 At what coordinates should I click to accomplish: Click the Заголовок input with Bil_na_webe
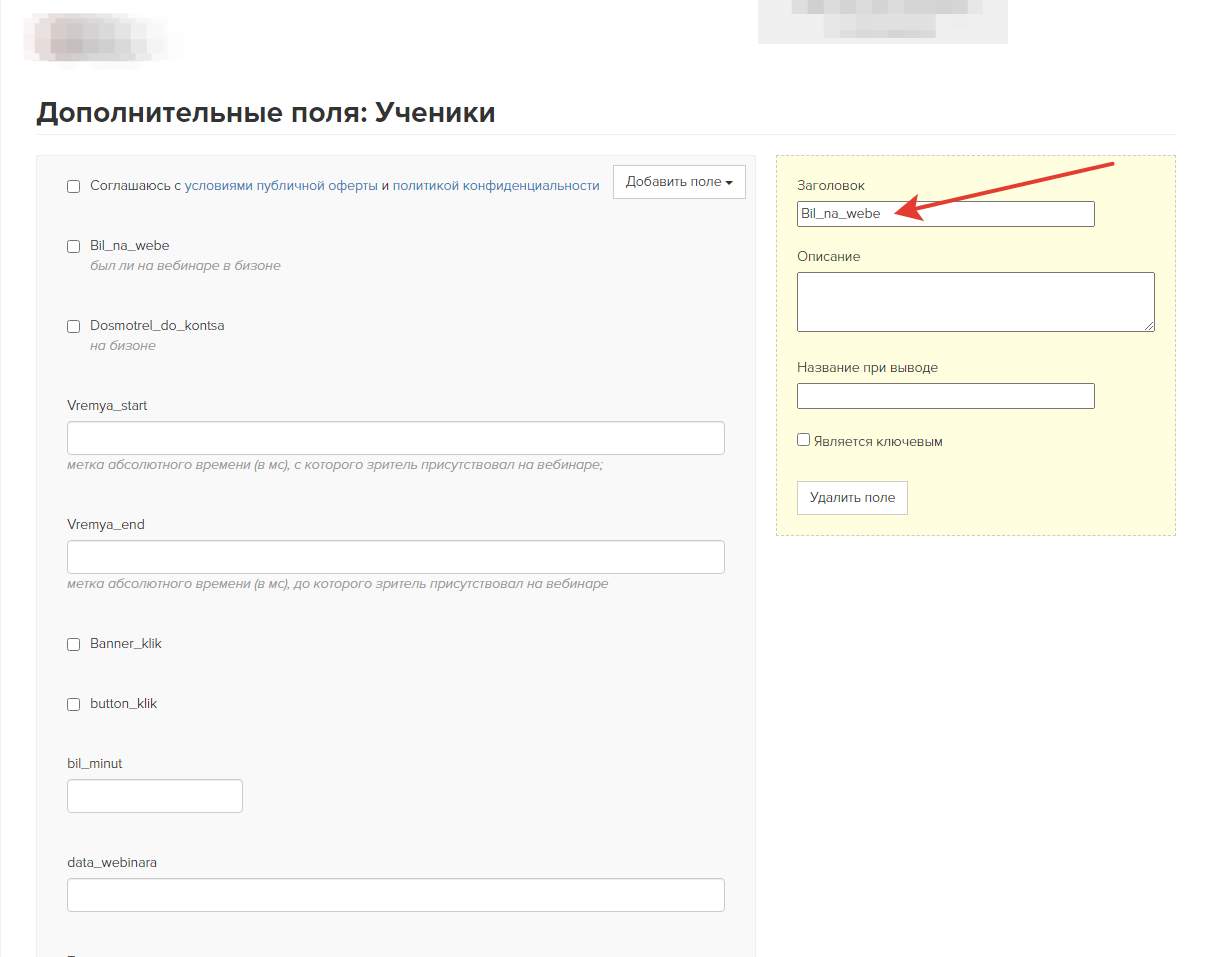(945, 214)
